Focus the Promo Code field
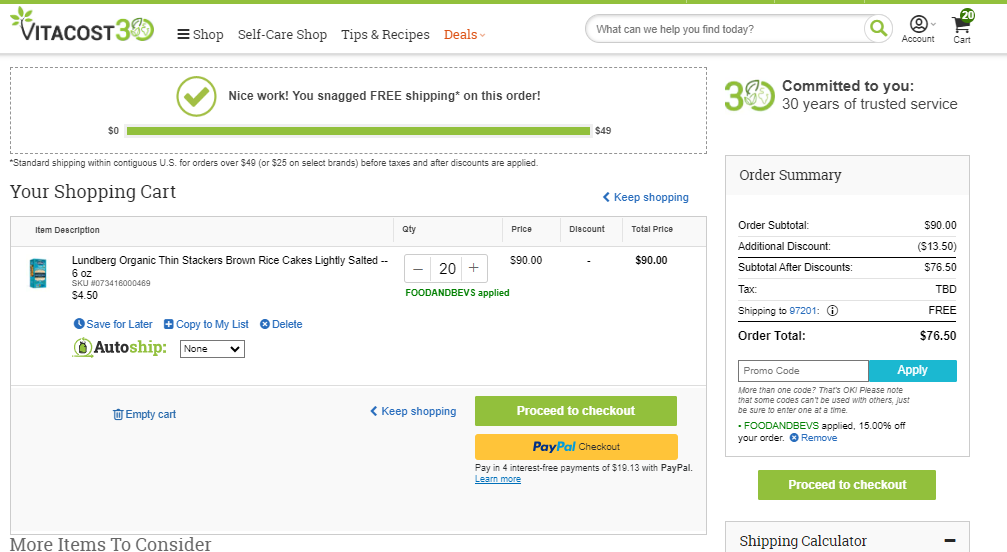 [803, 370]
